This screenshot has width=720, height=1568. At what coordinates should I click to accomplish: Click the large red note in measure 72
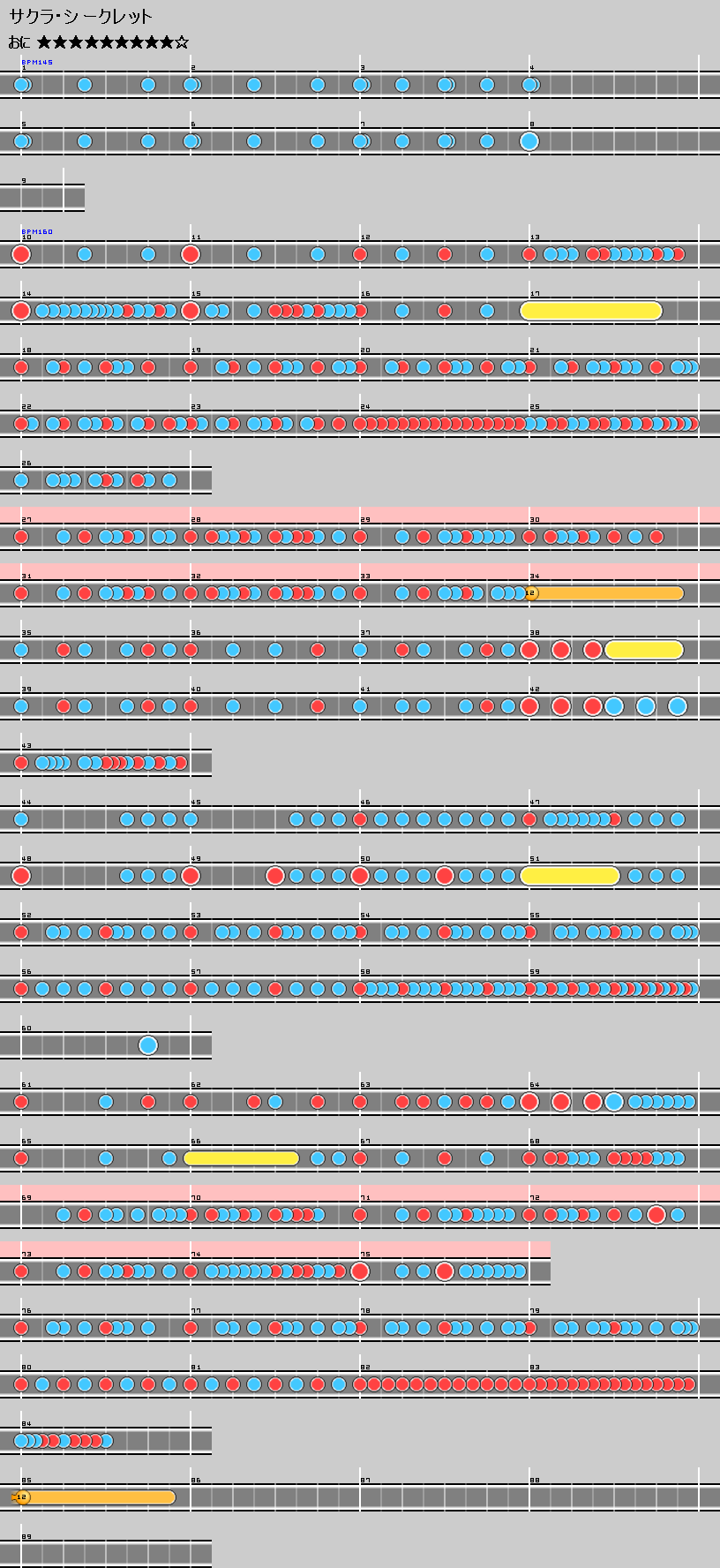click(656, 1215)
